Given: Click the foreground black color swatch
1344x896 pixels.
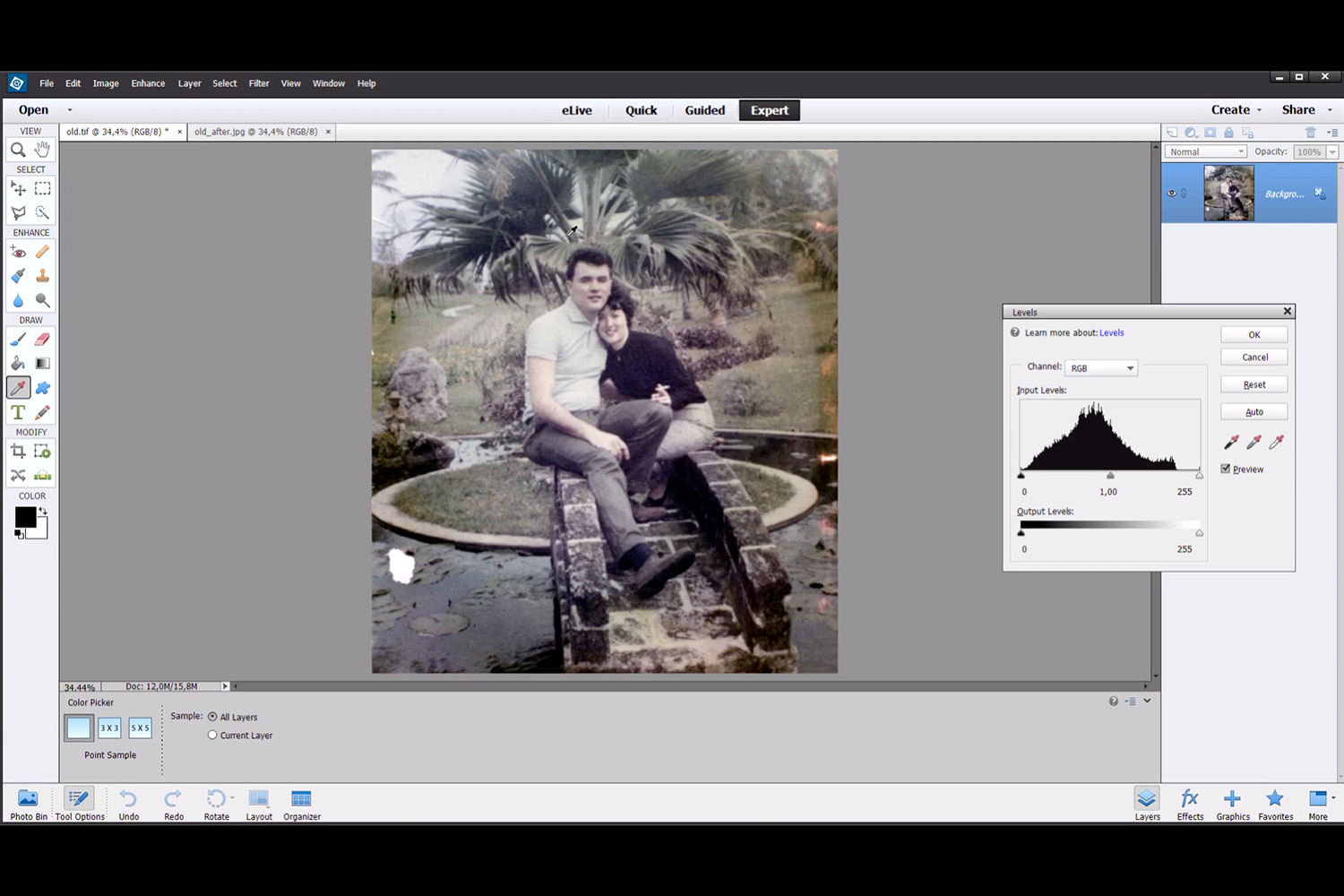Looking at the screenshot, I should pos(25,517).
